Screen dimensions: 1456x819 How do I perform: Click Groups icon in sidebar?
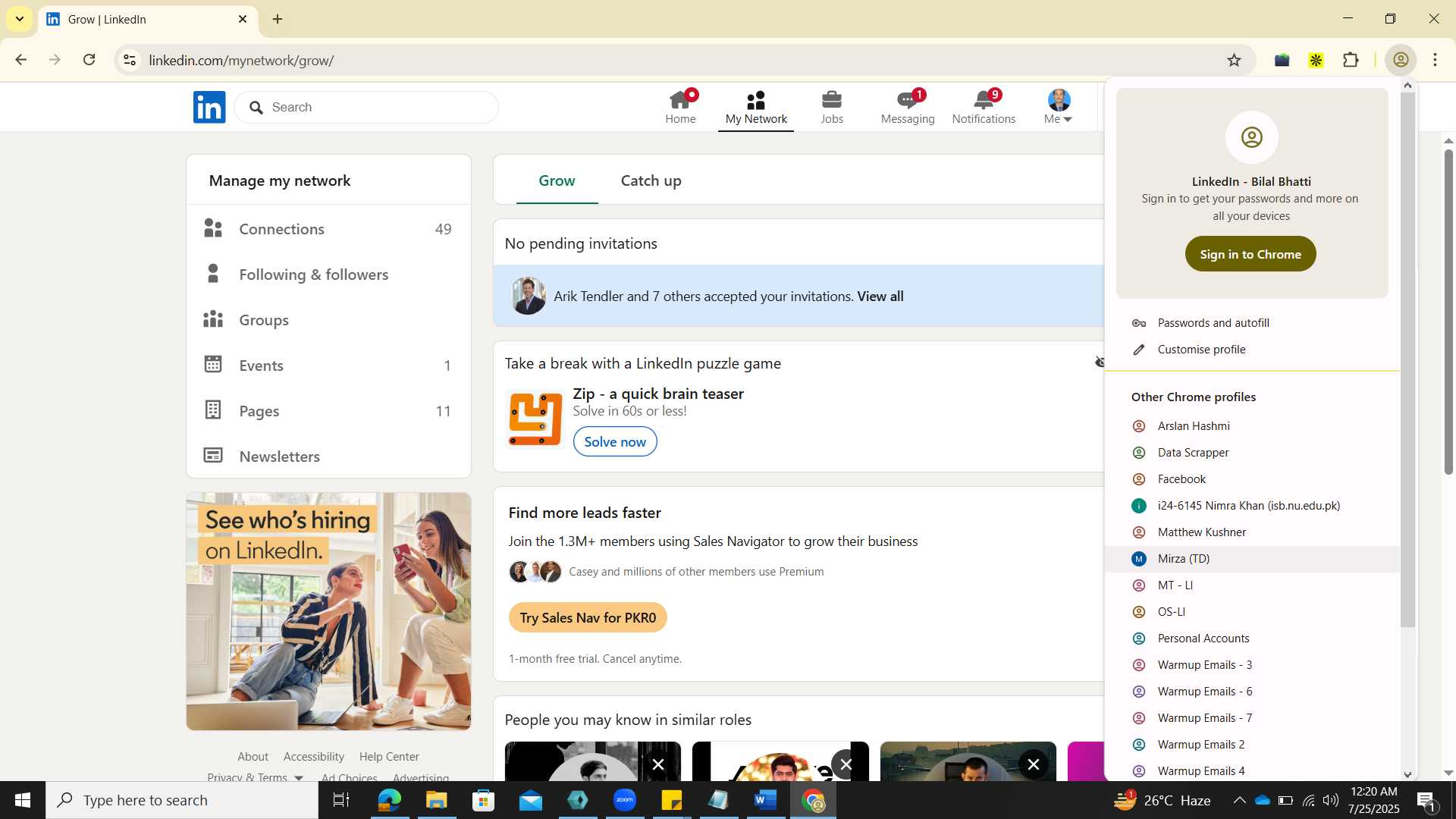tap(213, 319)
